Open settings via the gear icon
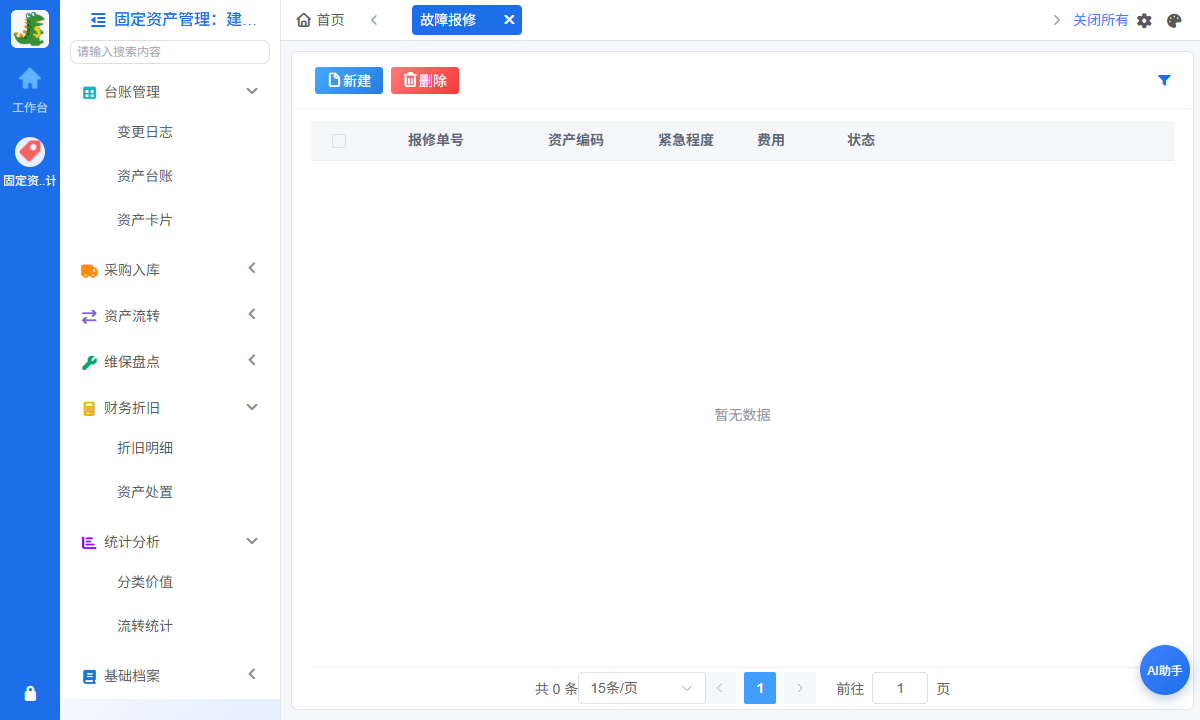 1145,20
